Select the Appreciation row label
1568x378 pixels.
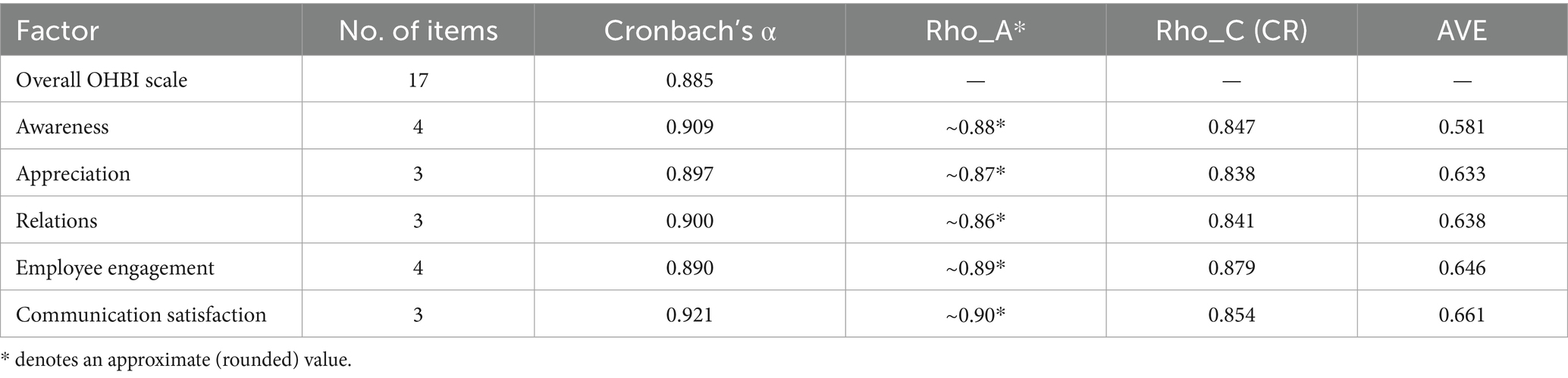73,173
